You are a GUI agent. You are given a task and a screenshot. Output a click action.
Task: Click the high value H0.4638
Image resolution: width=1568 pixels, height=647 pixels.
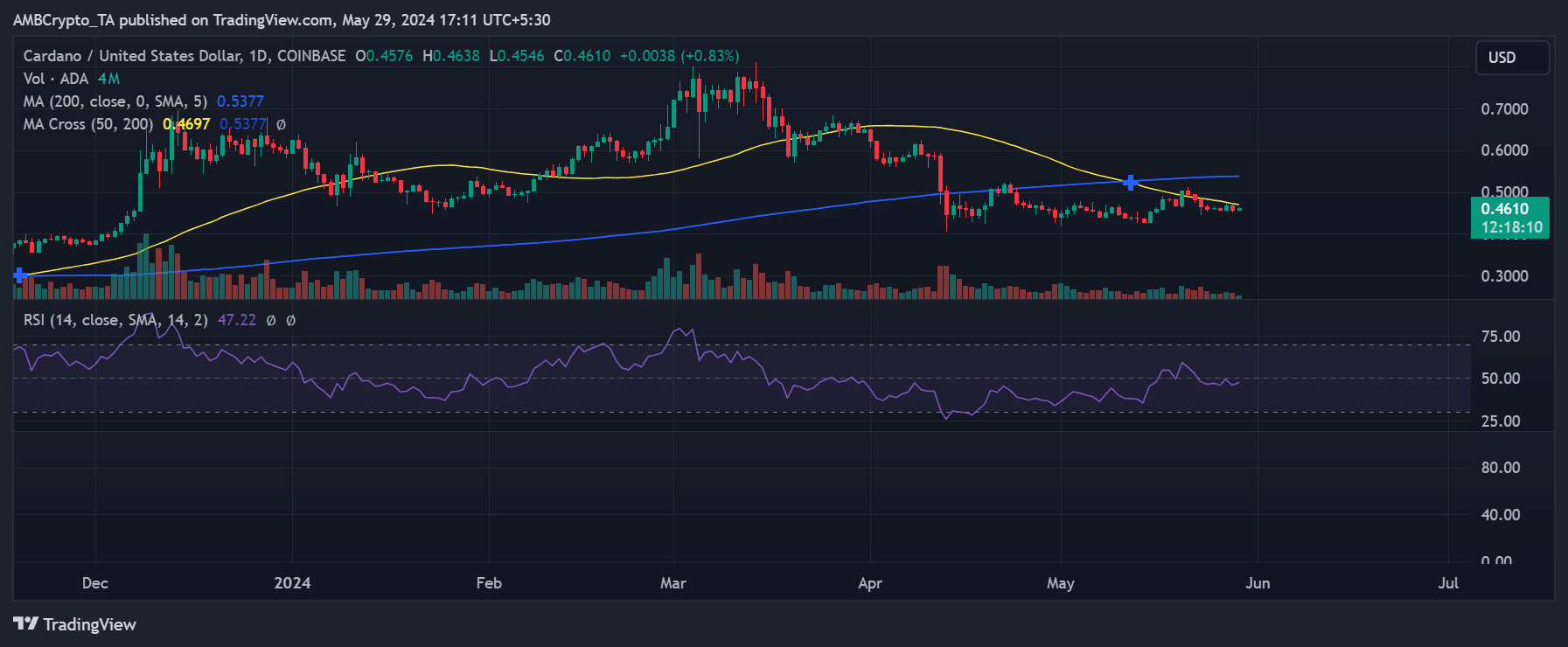(451, 56)
